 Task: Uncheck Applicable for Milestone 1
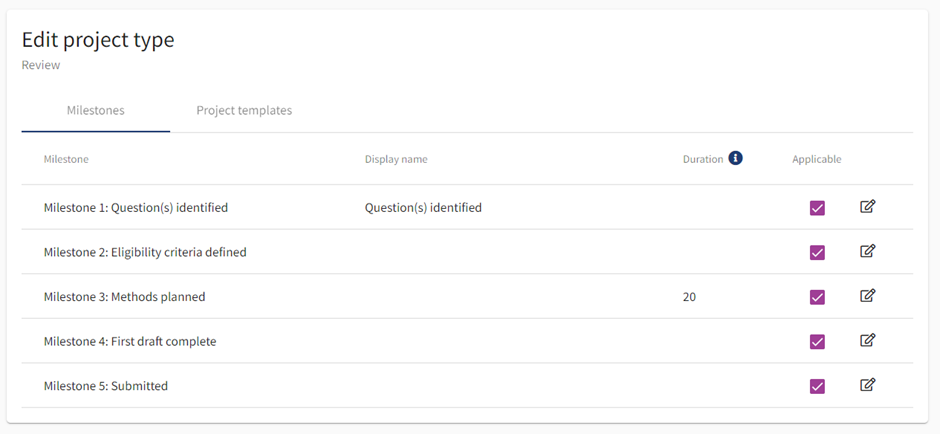point(817,208)
